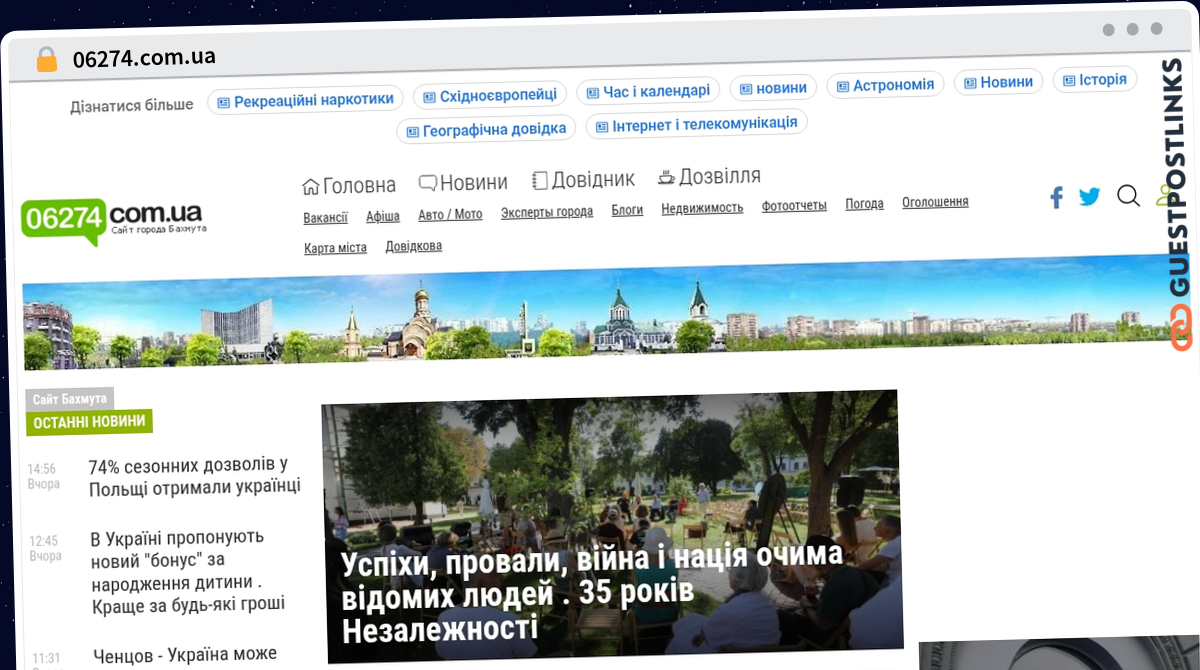Open the ОСТАННІ НОВИНИ section tab
Viewport: 1200px width, 670px height.
[90, 422]
